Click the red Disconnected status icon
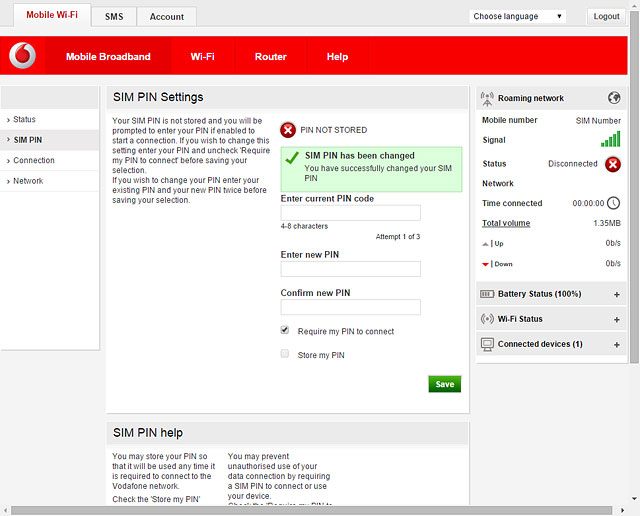 [x=613, y=164]
